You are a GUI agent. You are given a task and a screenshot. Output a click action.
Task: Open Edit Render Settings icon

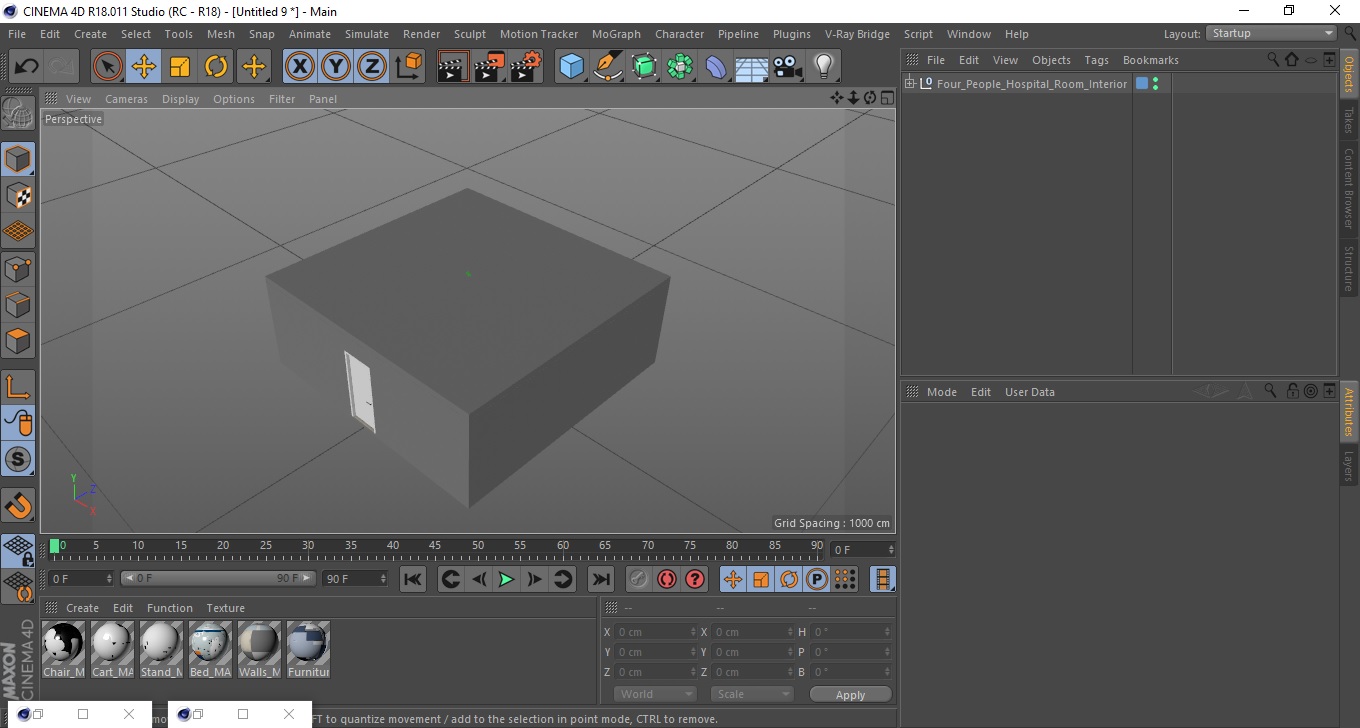tap(525, 67)
